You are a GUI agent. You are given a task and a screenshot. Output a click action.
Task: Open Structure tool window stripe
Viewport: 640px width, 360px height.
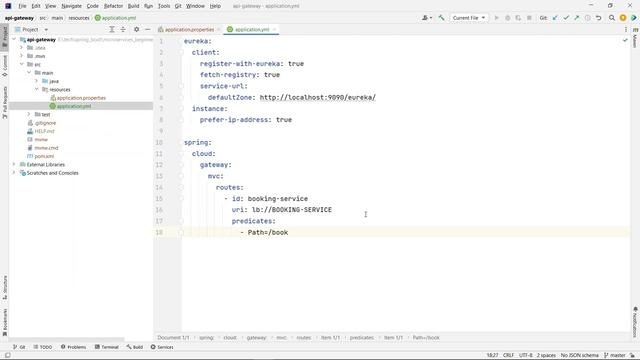[x=4, y=287]
